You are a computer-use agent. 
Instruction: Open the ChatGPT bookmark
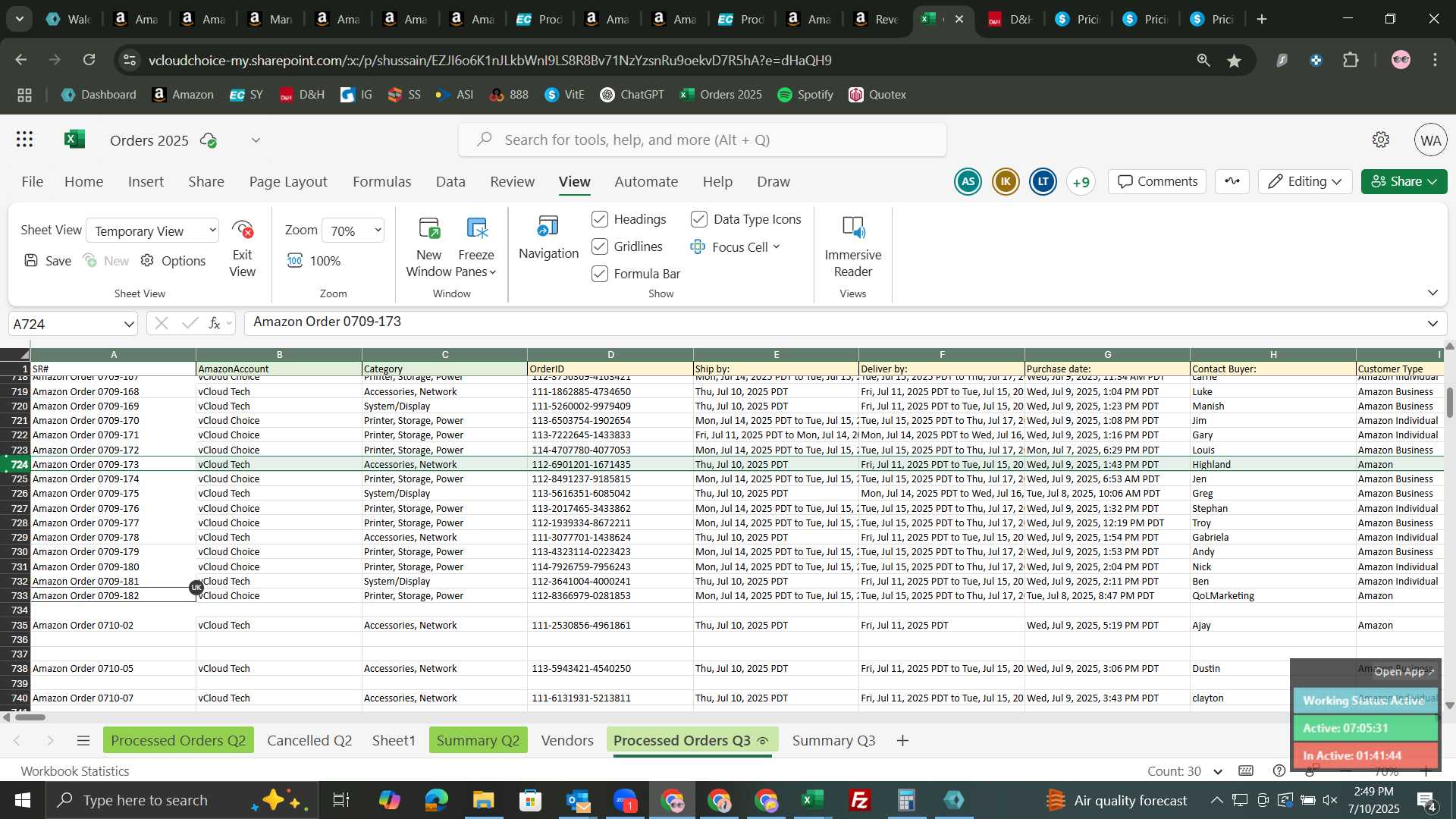click(632, 95)
